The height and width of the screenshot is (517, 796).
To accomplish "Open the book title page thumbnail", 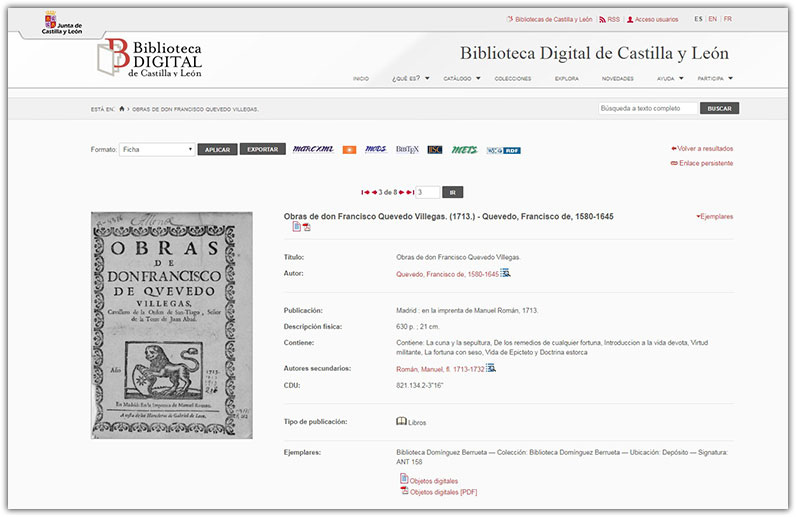I will click(x=172, y=325).
